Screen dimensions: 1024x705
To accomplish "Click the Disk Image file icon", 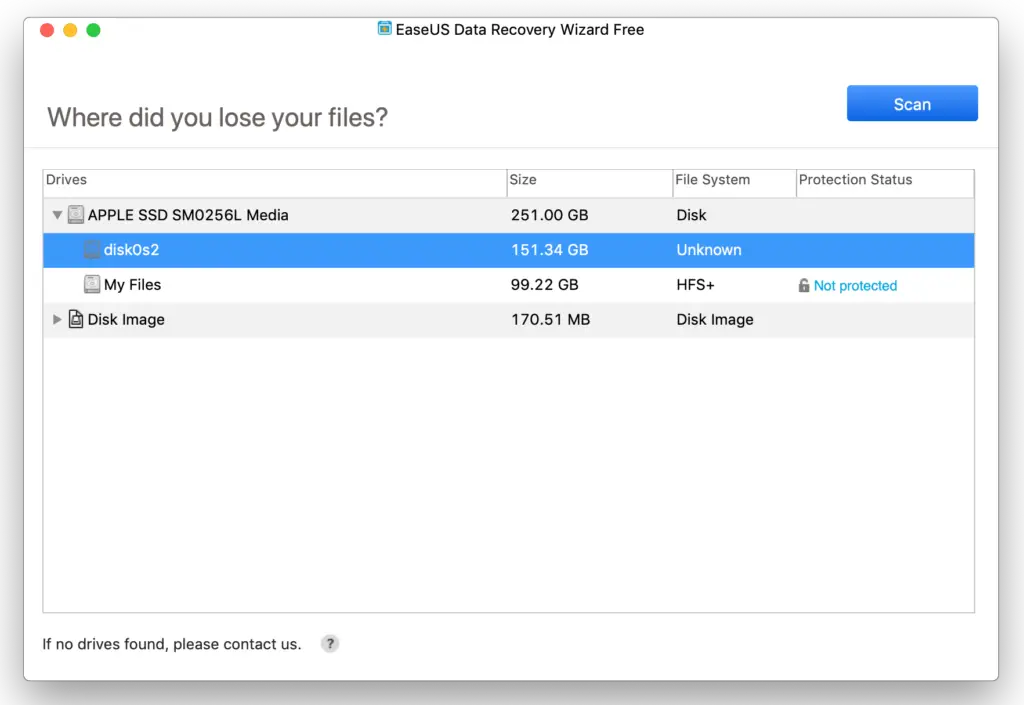I will click(x=76, y=319).
